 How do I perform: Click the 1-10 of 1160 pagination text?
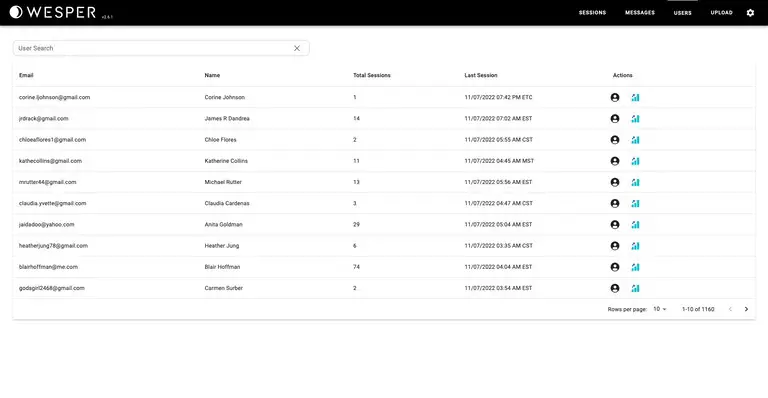[698, 309]
